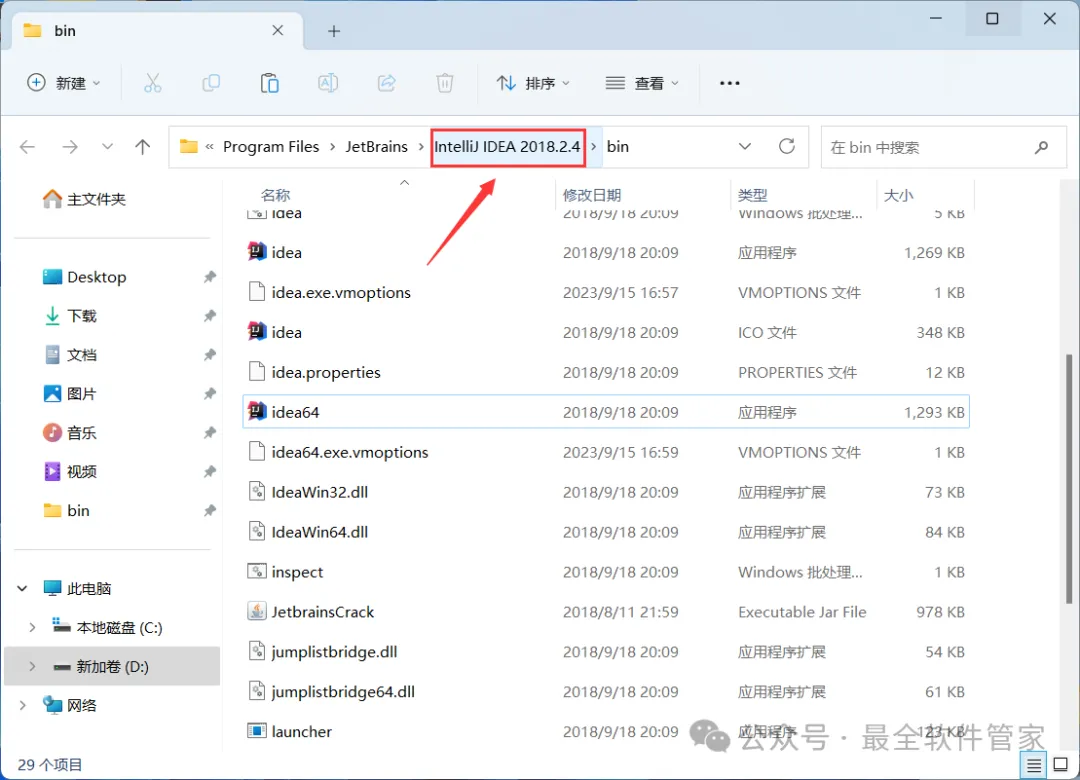
Task: Unpin Desktop using its pin icon
Action: pyautogui.click(x=209, y=277)
